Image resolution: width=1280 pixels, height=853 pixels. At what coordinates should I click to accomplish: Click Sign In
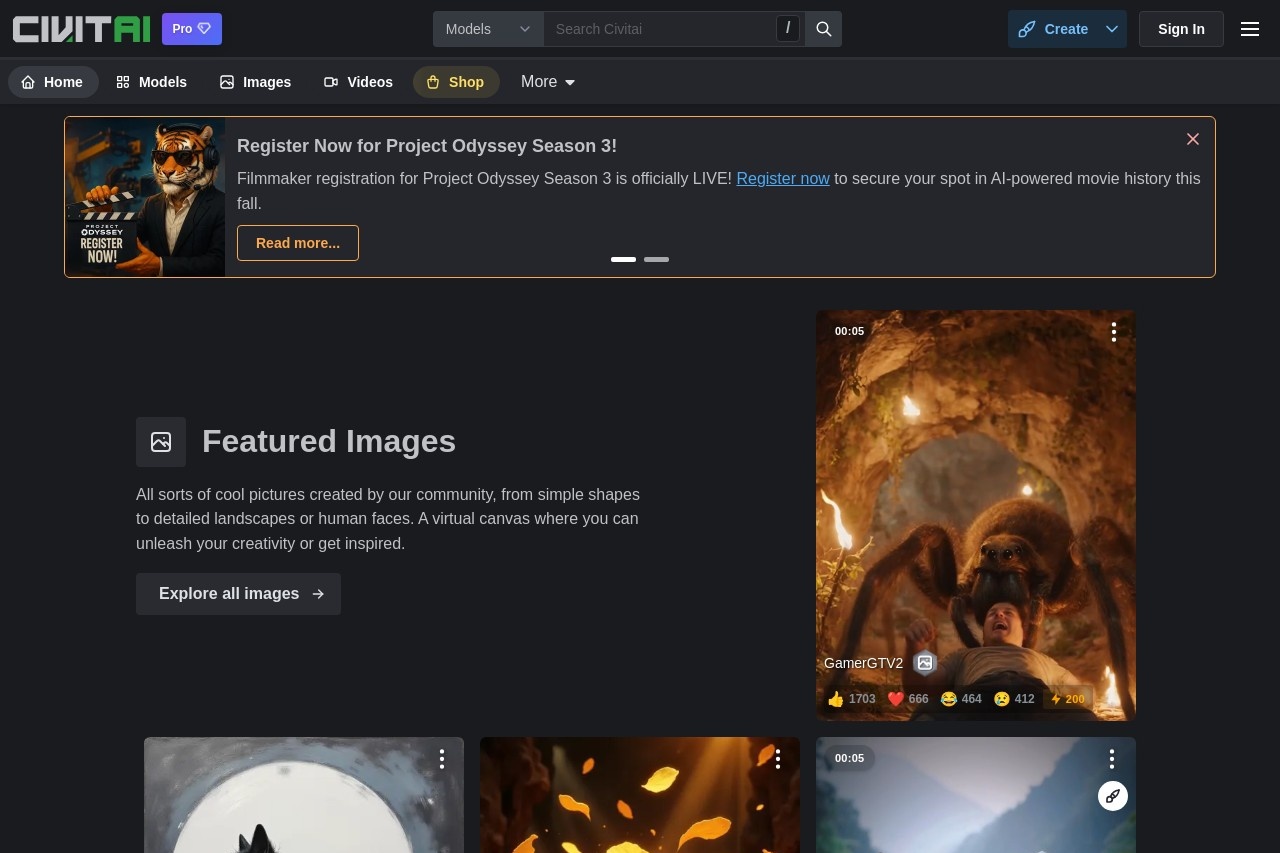coord(1181,29)
